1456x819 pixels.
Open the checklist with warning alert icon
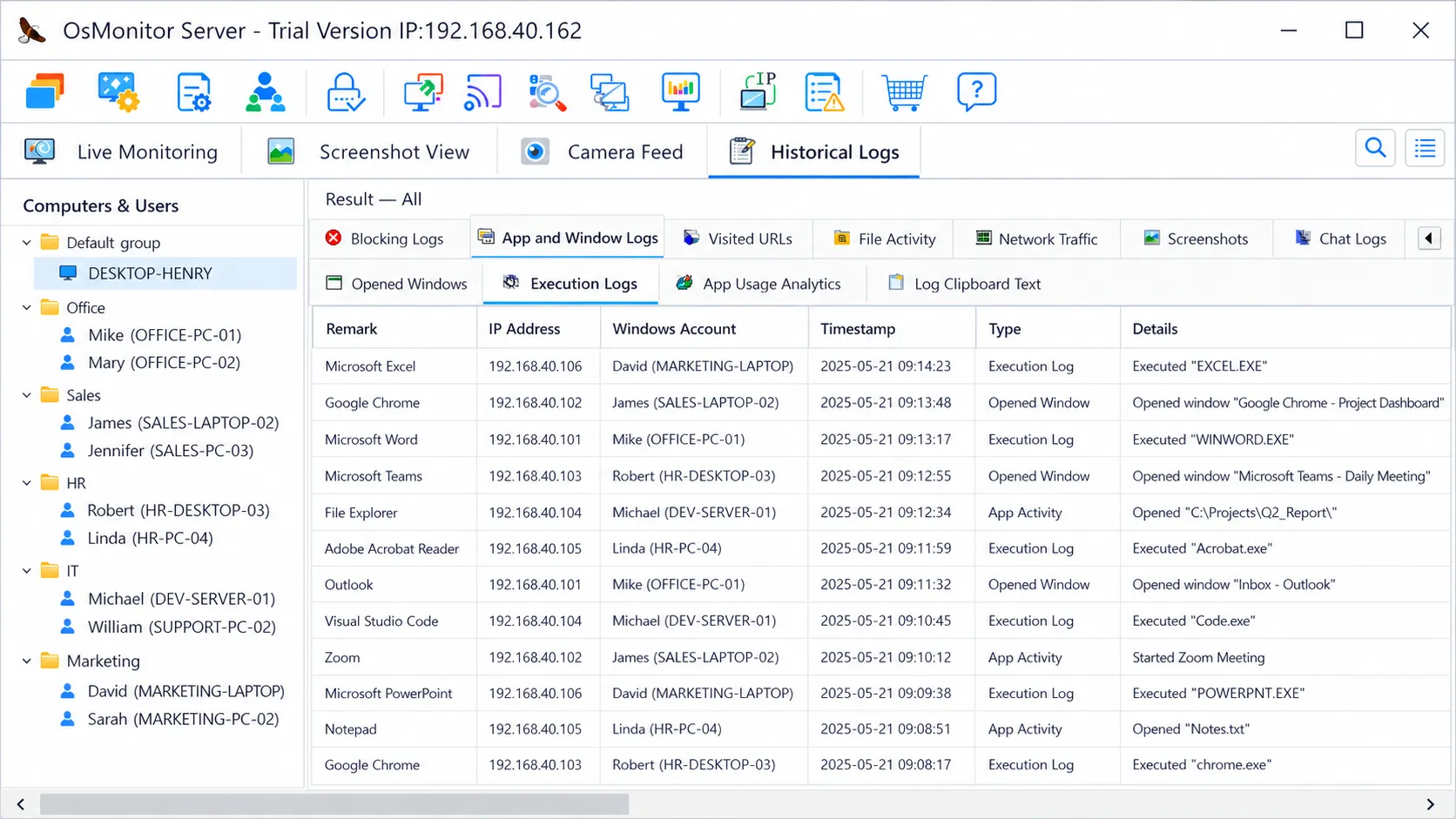(x=824, y=91)
